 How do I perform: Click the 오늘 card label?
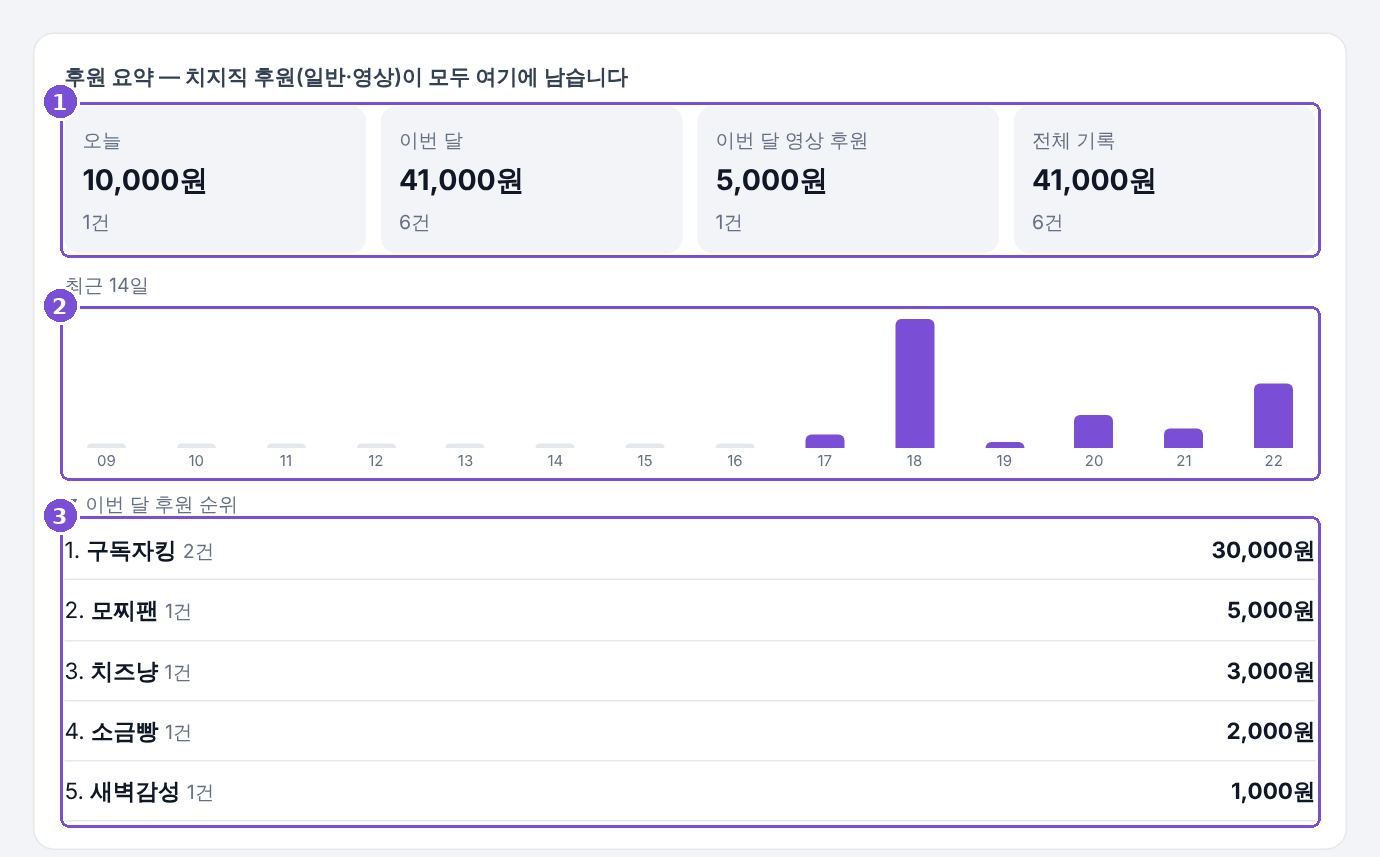tap(101, 141)
